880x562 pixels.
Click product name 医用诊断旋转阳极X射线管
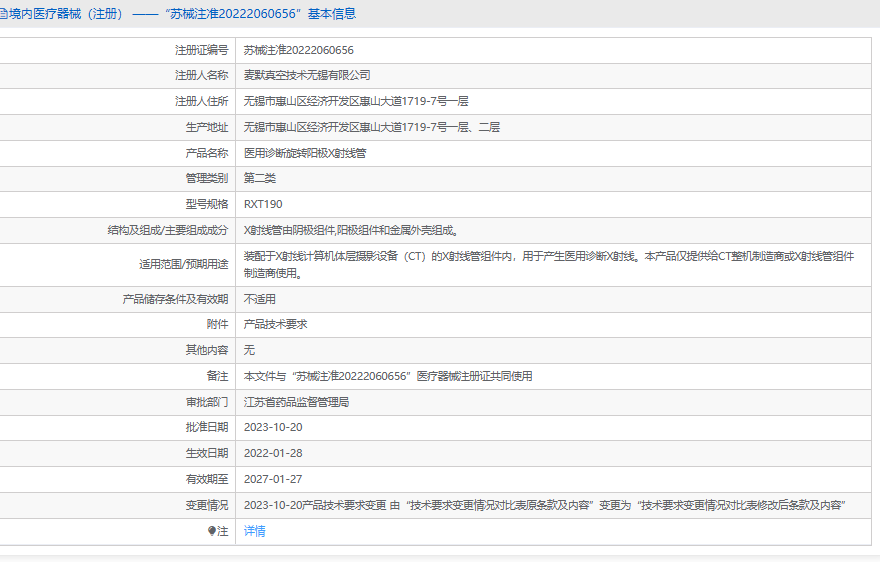tap(305, 153)
